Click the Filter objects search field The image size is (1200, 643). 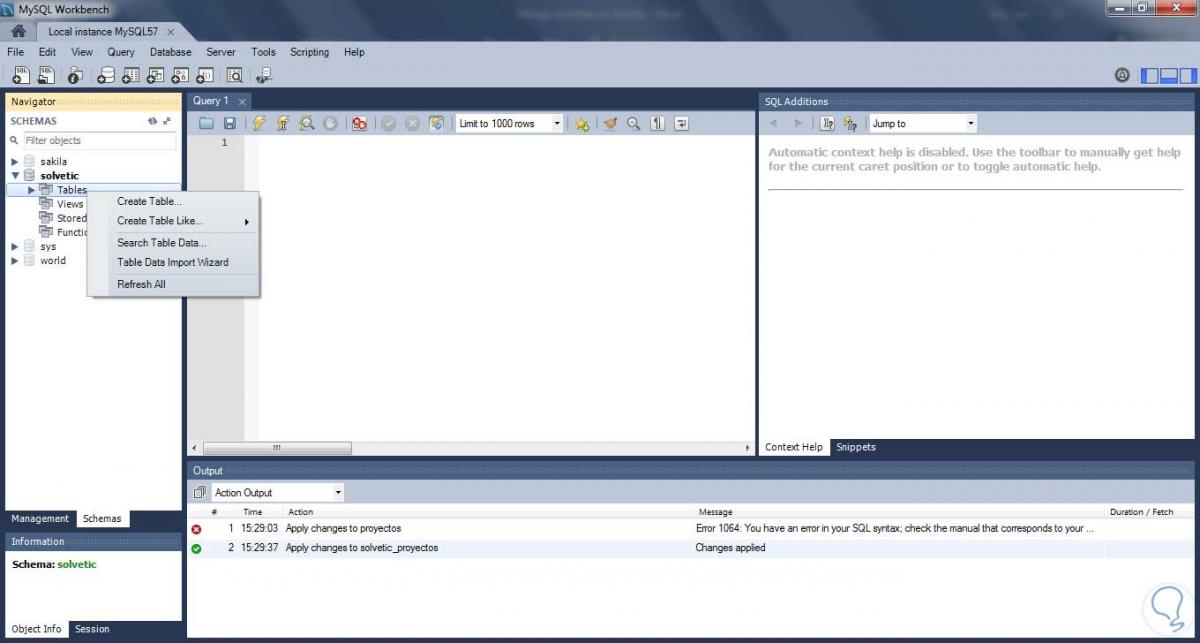(99, 141)
